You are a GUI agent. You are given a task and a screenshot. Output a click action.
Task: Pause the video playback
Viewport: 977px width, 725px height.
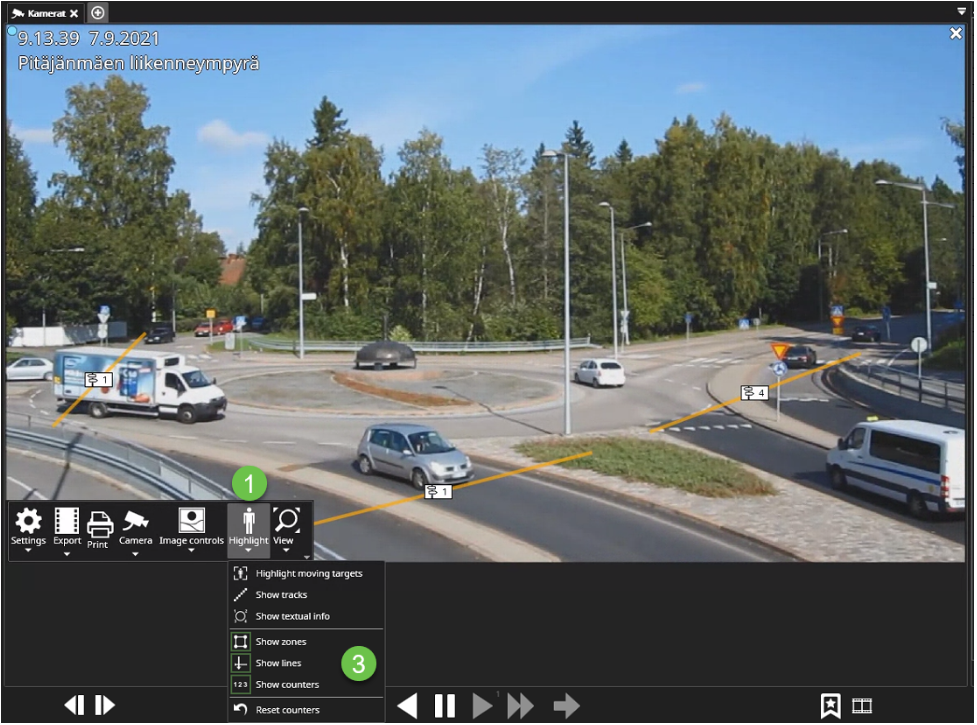[445, 706]
